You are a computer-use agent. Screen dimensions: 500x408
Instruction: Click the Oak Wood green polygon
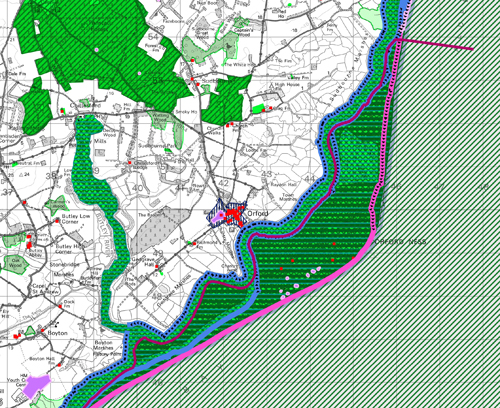click(x=15, y=264)
